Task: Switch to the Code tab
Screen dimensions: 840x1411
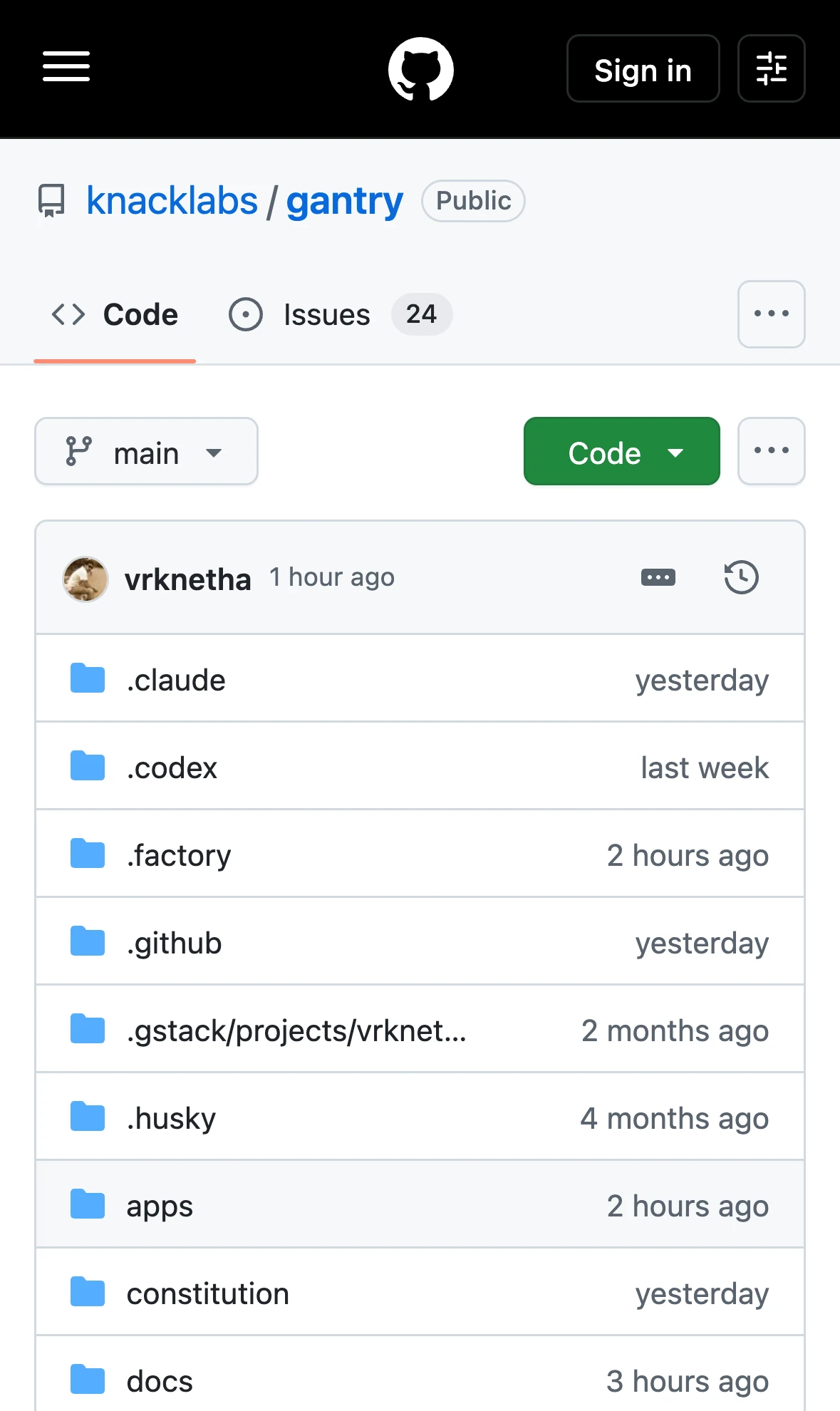Action: point(115,315)
